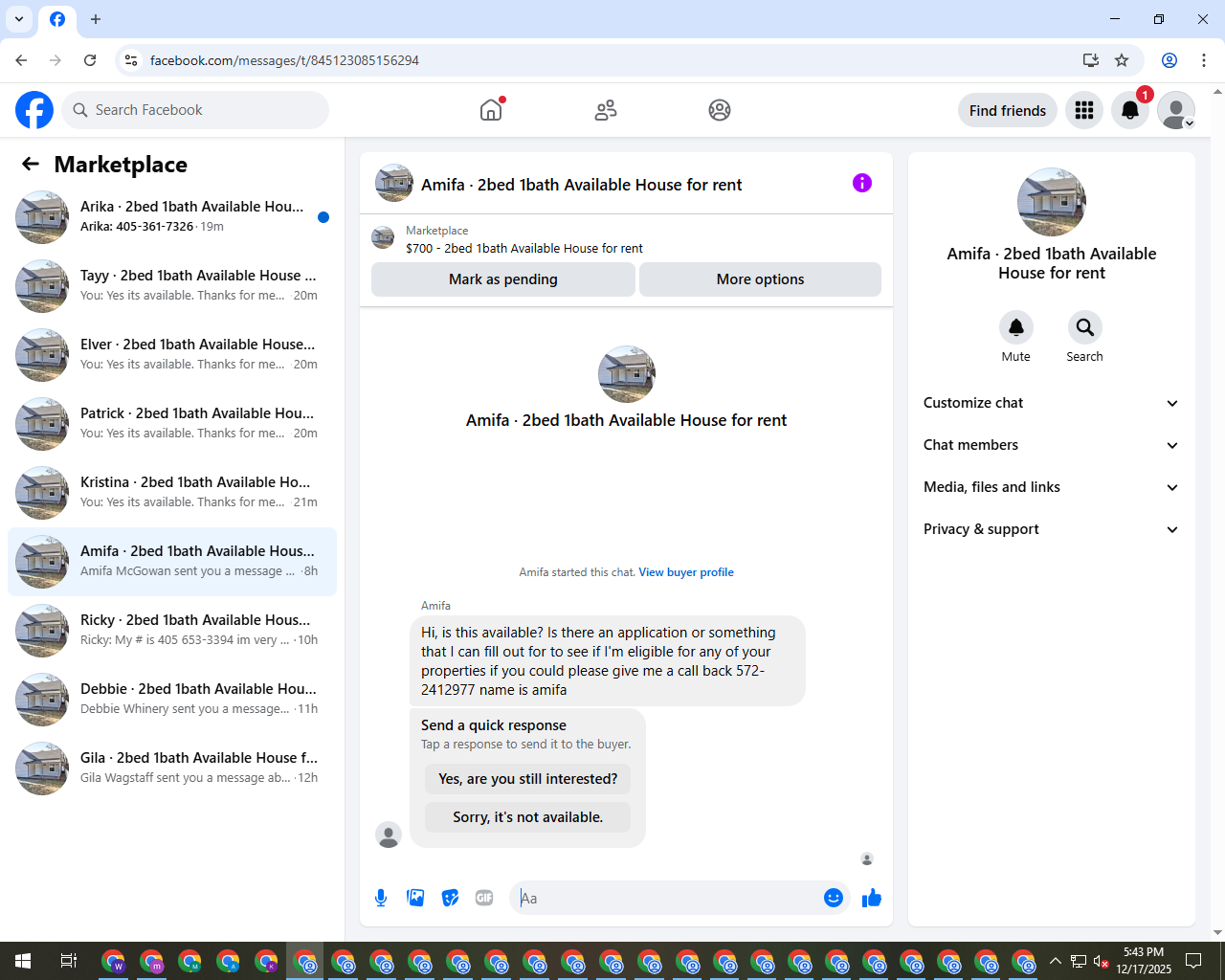
Task: Open conversation information purple icon
Action: point(862,183)
